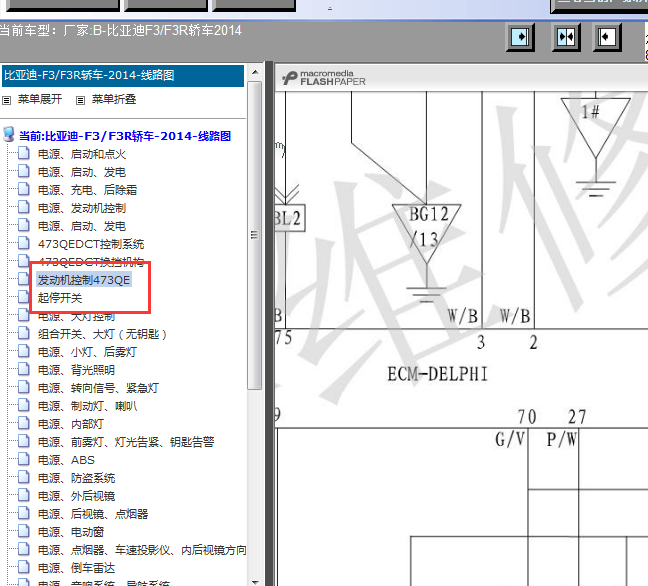Screen dimensions: 648x586
Task: Click the vertical scrollbar thumb in tree panel
Action: click(255, 235)
